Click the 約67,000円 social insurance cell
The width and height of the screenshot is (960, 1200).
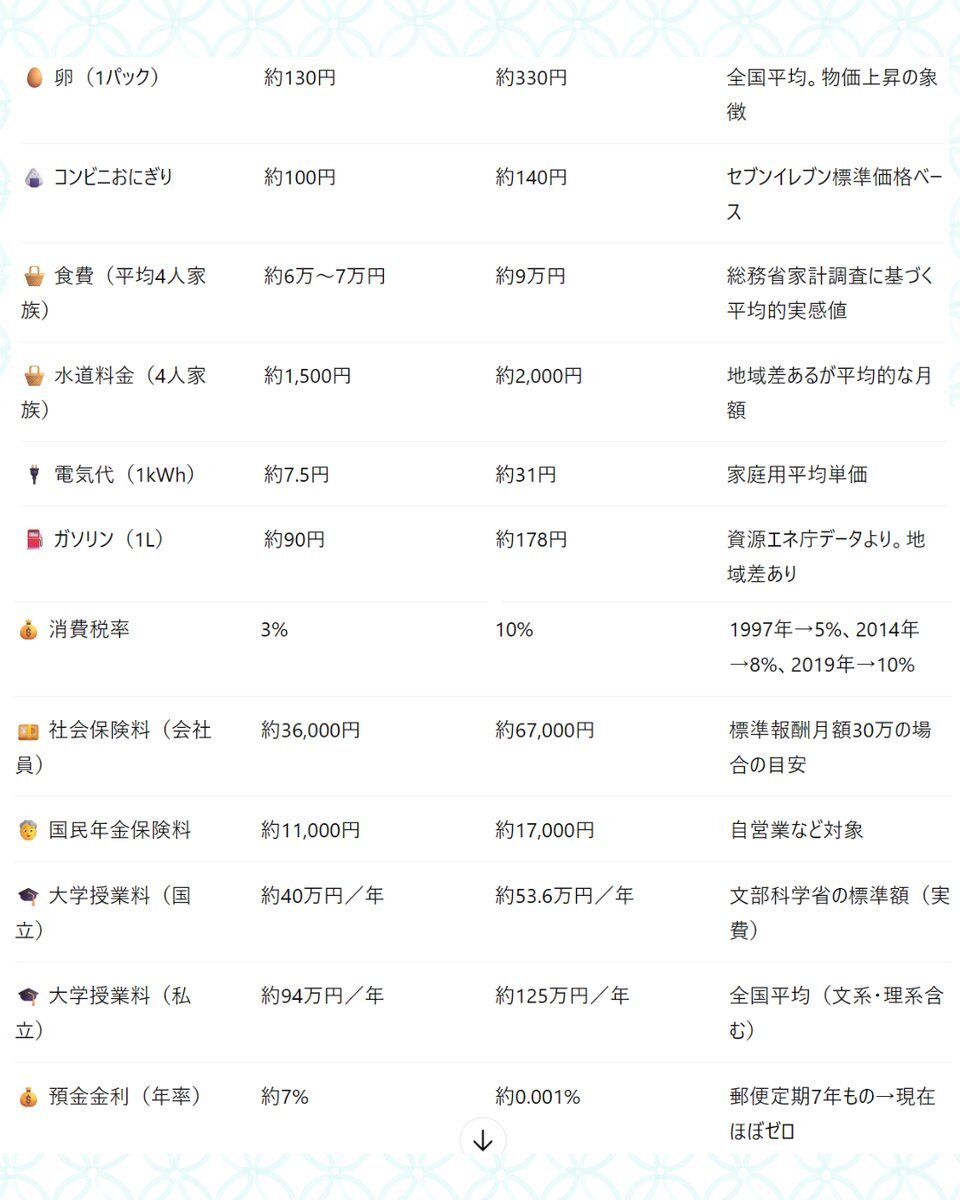click(545, 731)
